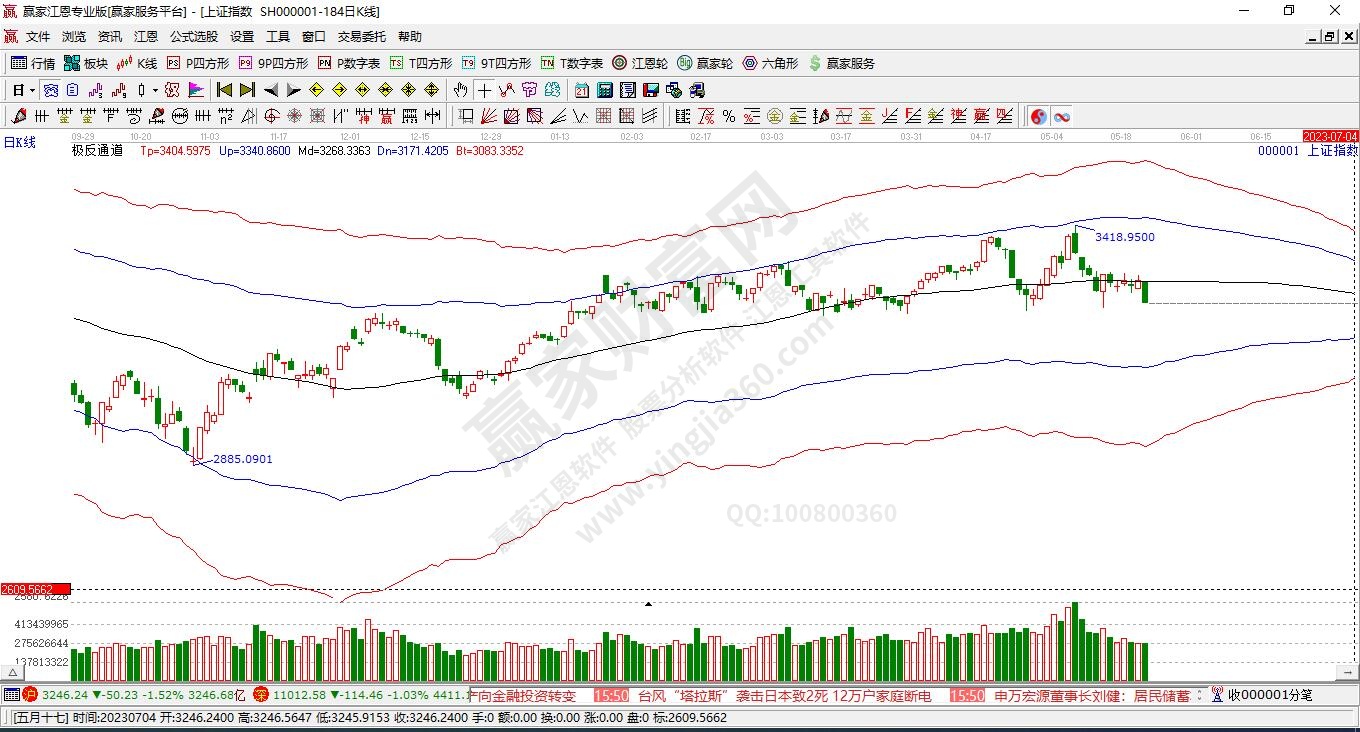Click the calculator icon in toolbar
Image resolution: width=1360 pixels, height=732 pixels.
pos(605,90)
